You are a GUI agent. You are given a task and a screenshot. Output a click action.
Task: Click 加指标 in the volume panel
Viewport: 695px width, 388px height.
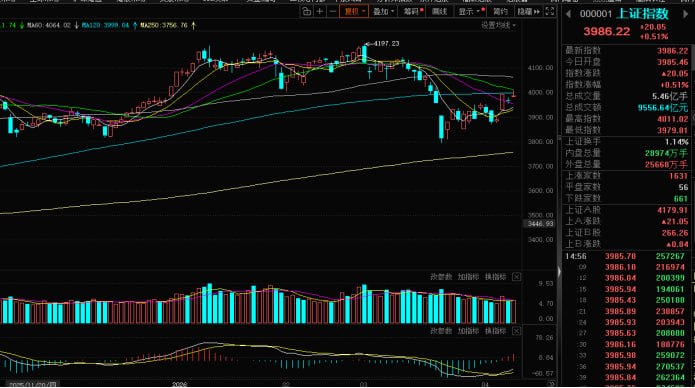coord(468,277)
